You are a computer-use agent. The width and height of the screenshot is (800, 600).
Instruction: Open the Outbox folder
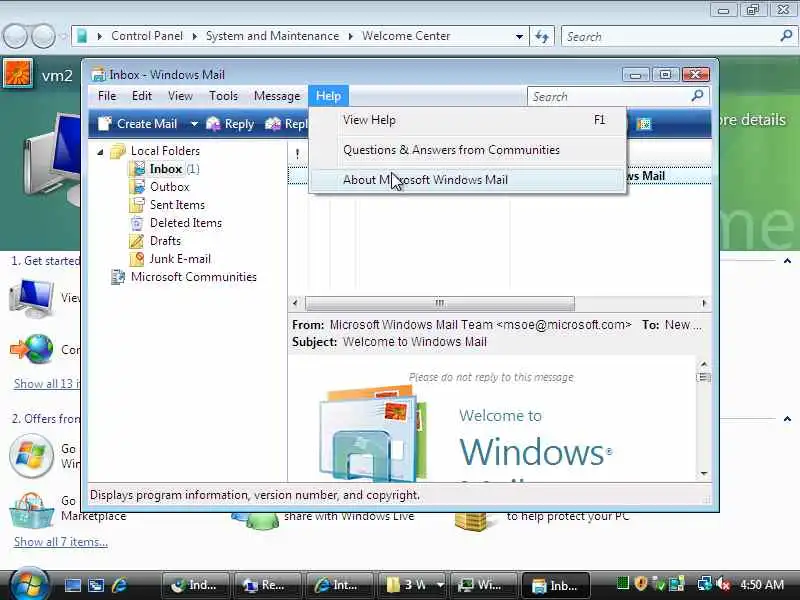[x=169, y=187]
